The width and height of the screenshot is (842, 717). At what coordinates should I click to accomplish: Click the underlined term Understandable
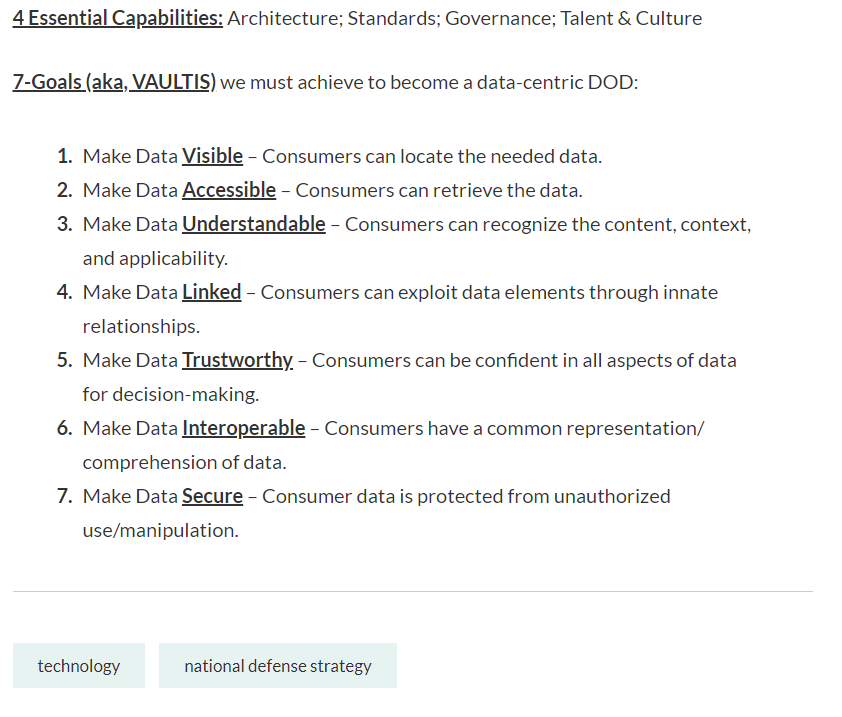click(254, 224)
